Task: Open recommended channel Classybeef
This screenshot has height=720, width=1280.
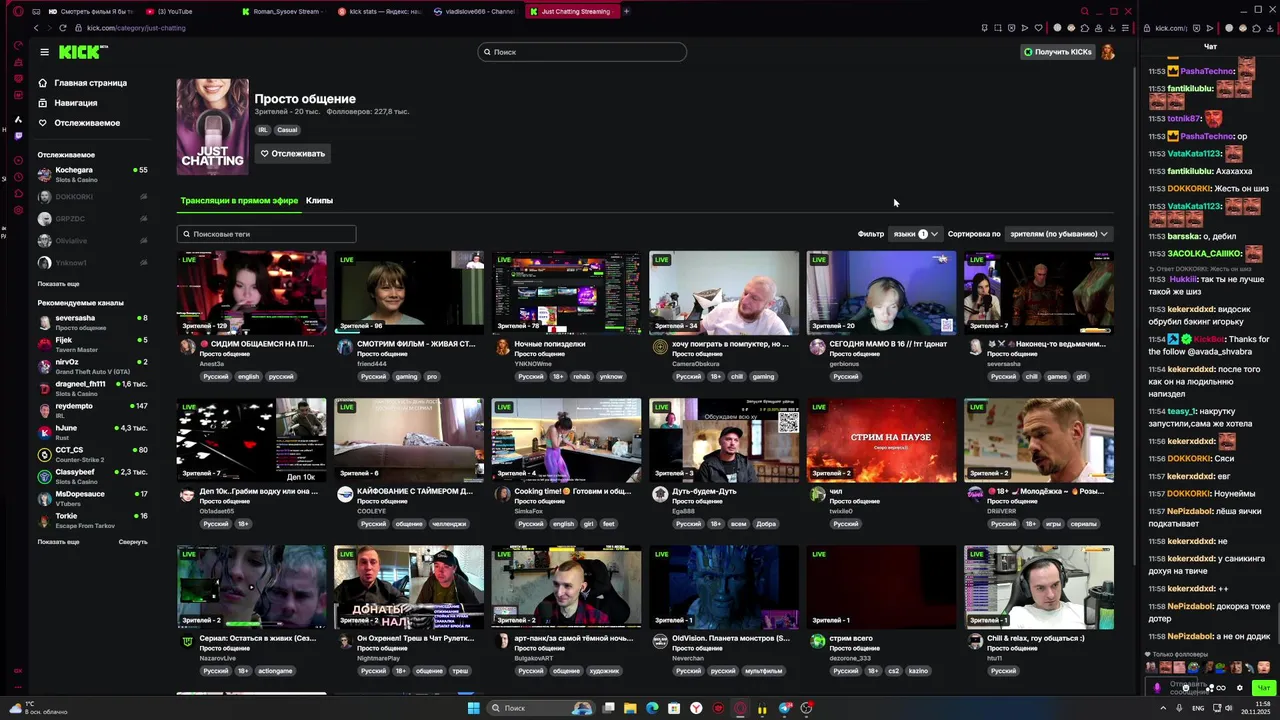Action: pyautogui.click(x=92, y=476)
